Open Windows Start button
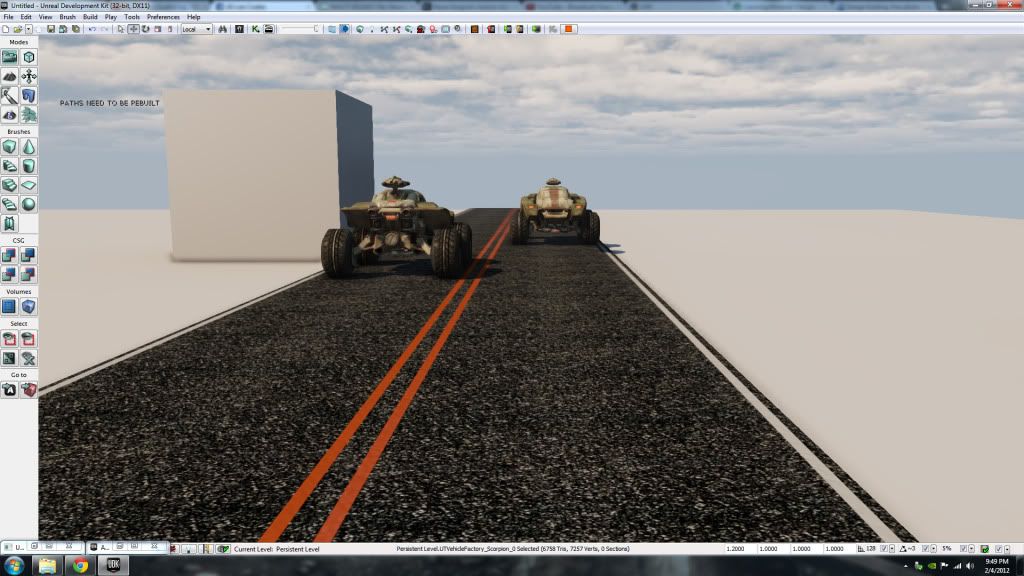Image resolution: width=1024 pixels, height=576 pixels. [14, 566]
